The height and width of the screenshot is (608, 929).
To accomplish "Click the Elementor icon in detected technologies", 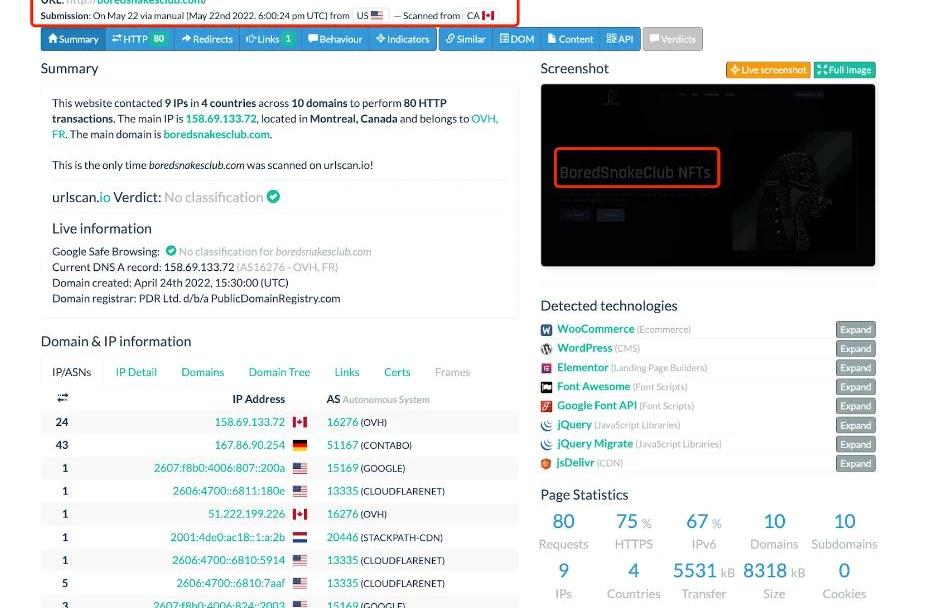I will click(x=546, y=368).
